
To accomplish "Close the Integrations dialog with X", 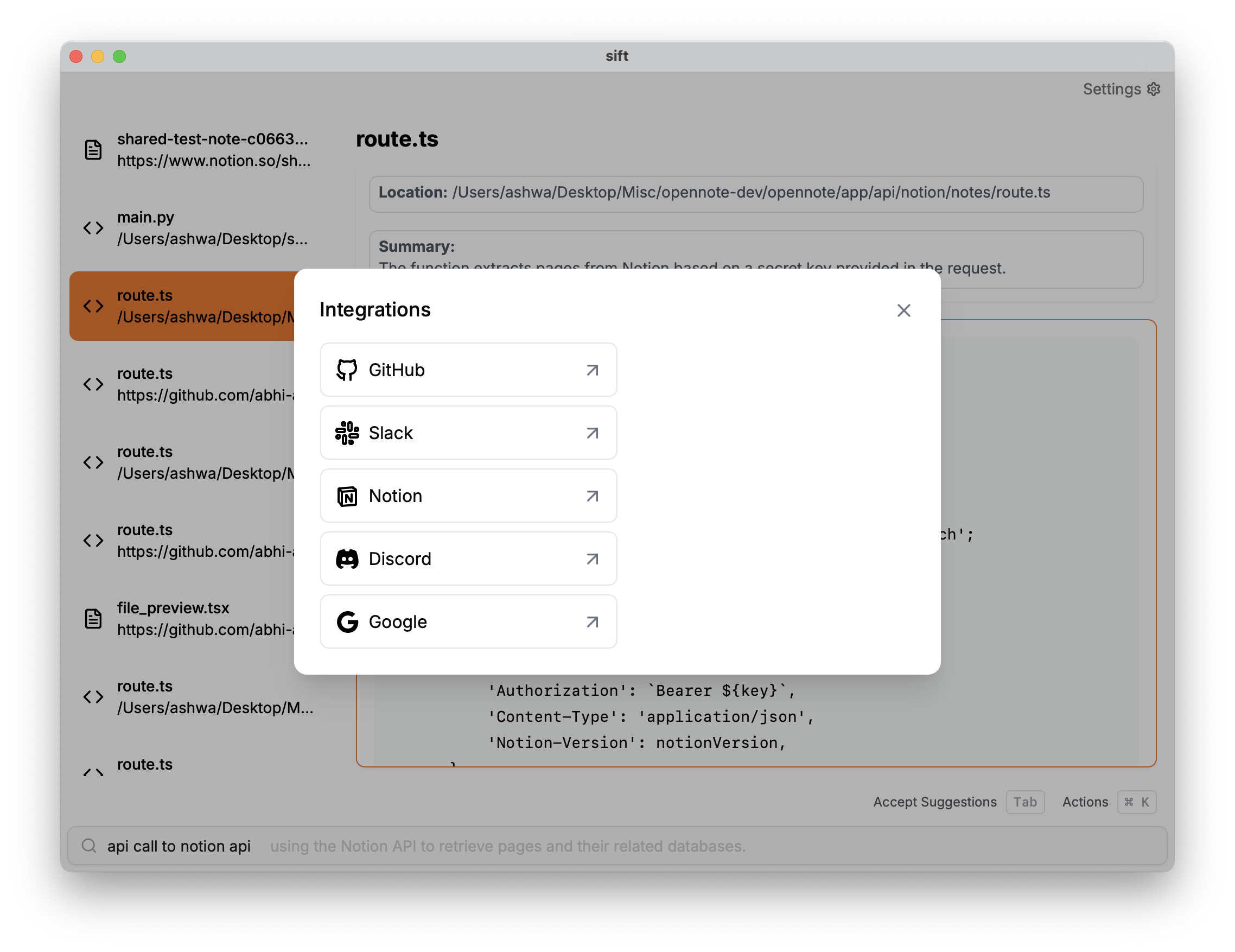I will click(x=903, y=310).
